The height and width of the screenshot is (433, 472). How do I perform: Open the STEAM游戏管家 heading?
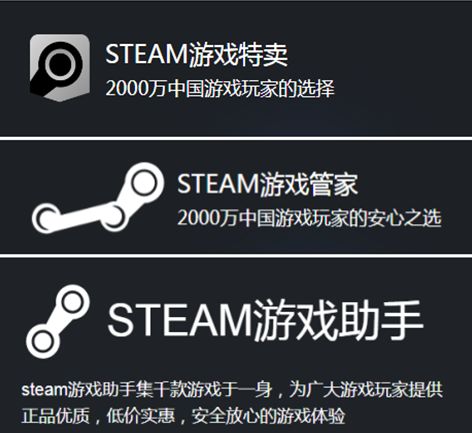268,184
